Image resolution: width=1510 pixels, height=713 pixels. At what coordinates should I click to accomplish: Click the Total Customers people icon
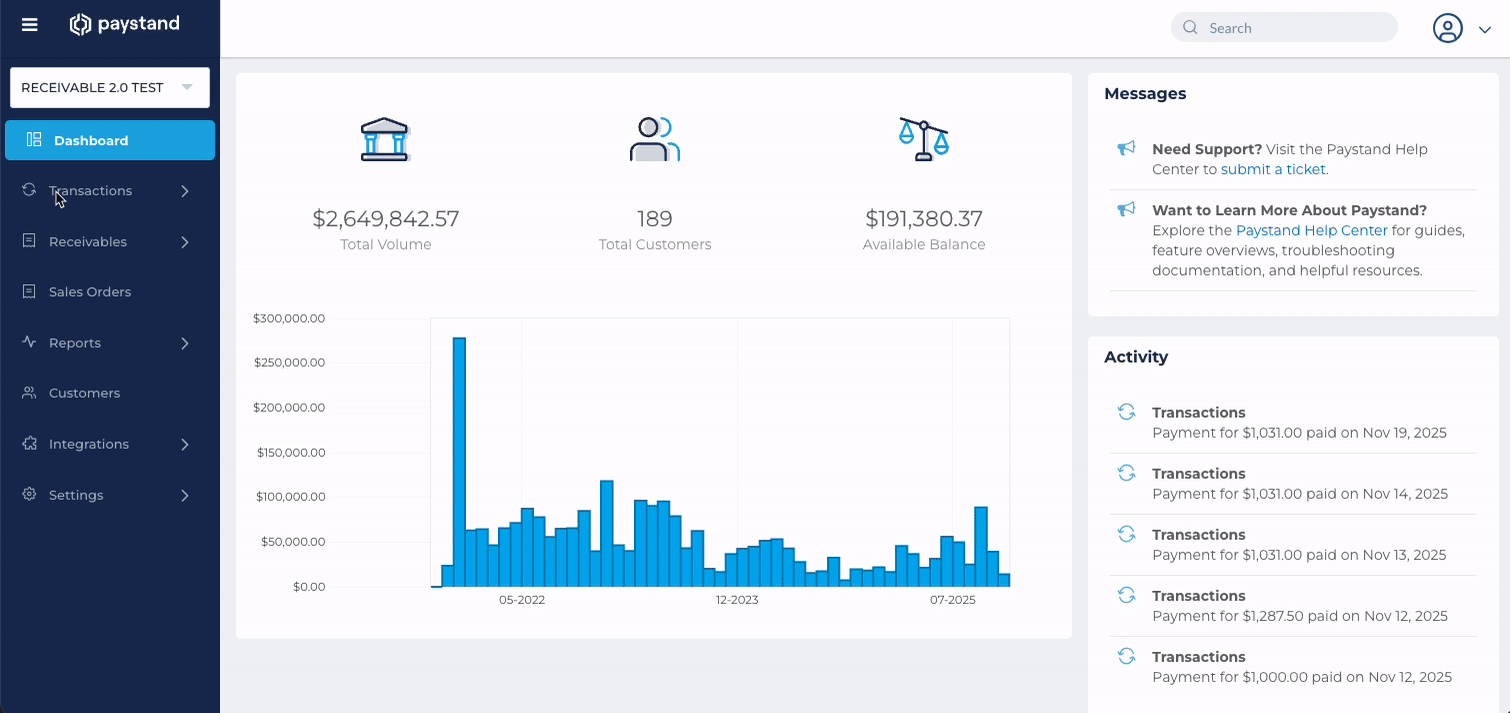[655, 139]
